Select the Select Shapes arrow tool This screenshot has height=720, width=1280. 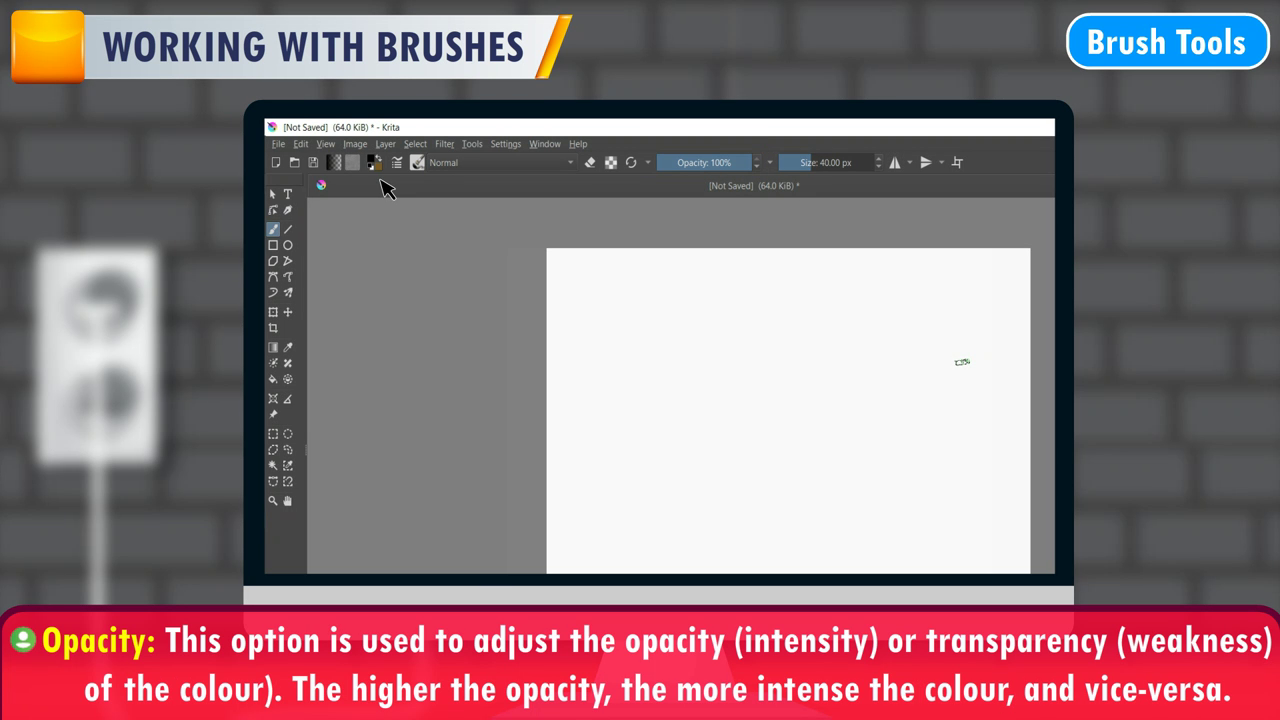[272, 194]
